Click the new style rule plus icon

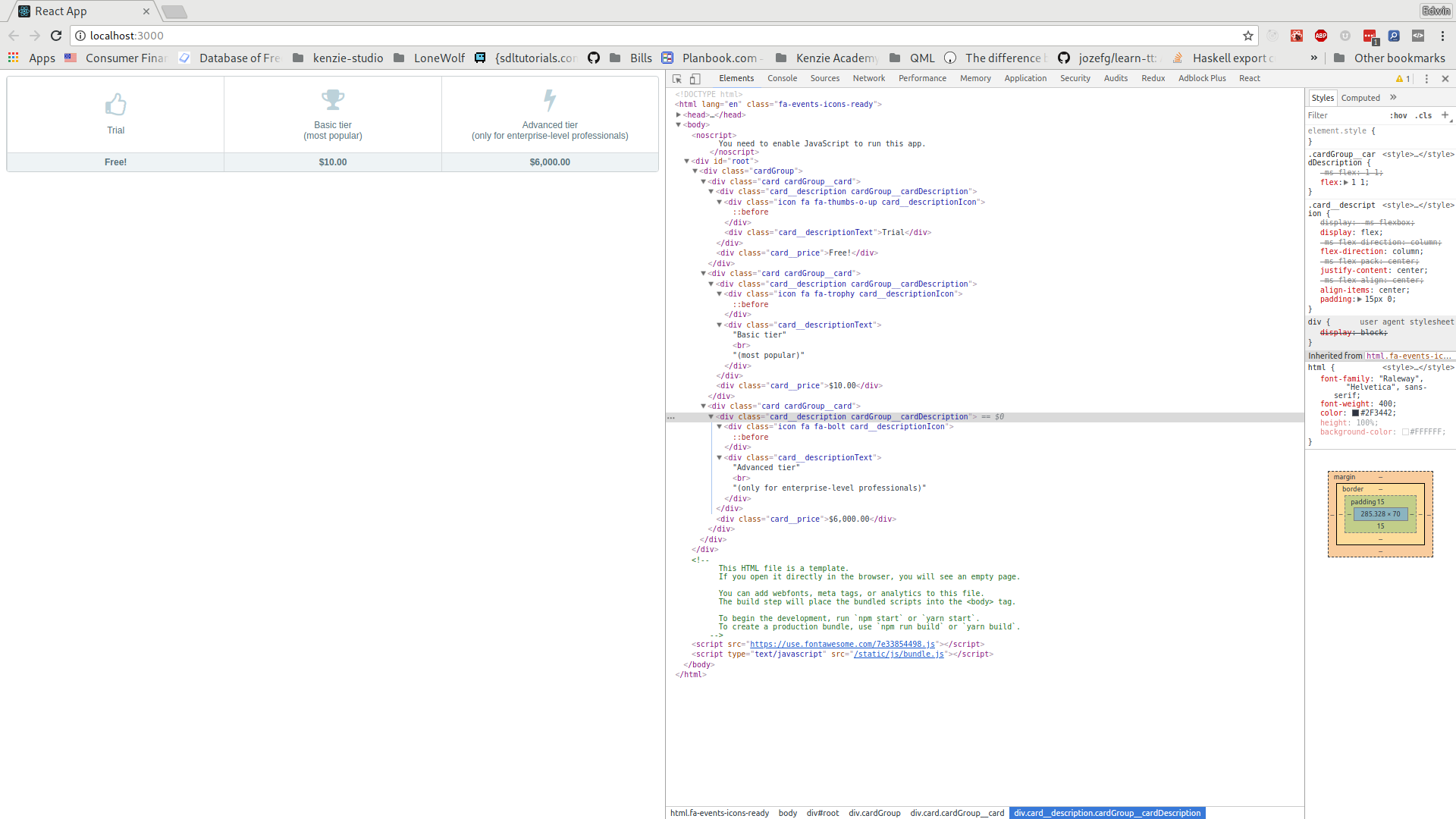(1445, 115)
